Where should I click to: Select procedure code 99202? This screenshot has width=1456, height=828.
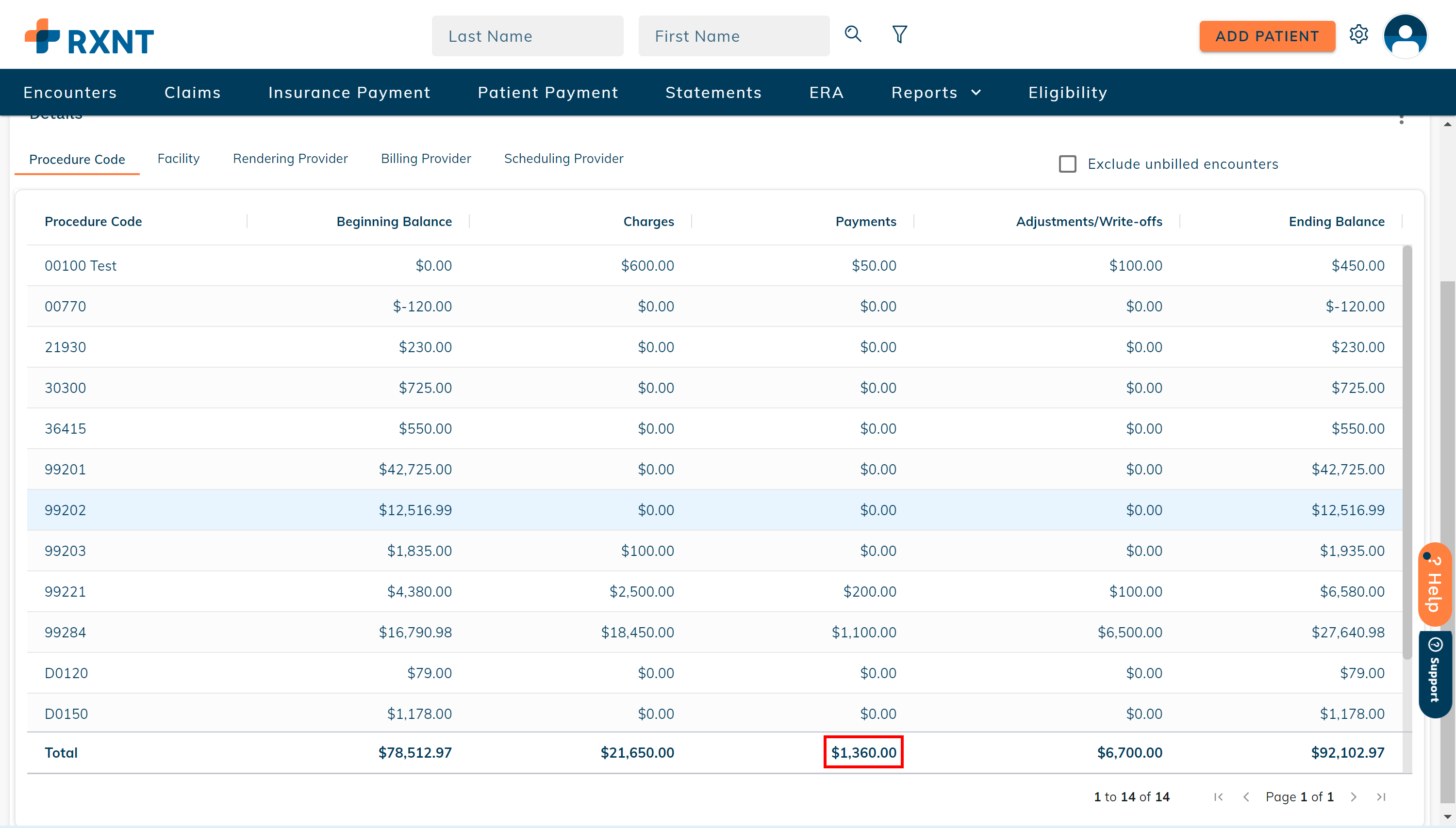[714, 510]
